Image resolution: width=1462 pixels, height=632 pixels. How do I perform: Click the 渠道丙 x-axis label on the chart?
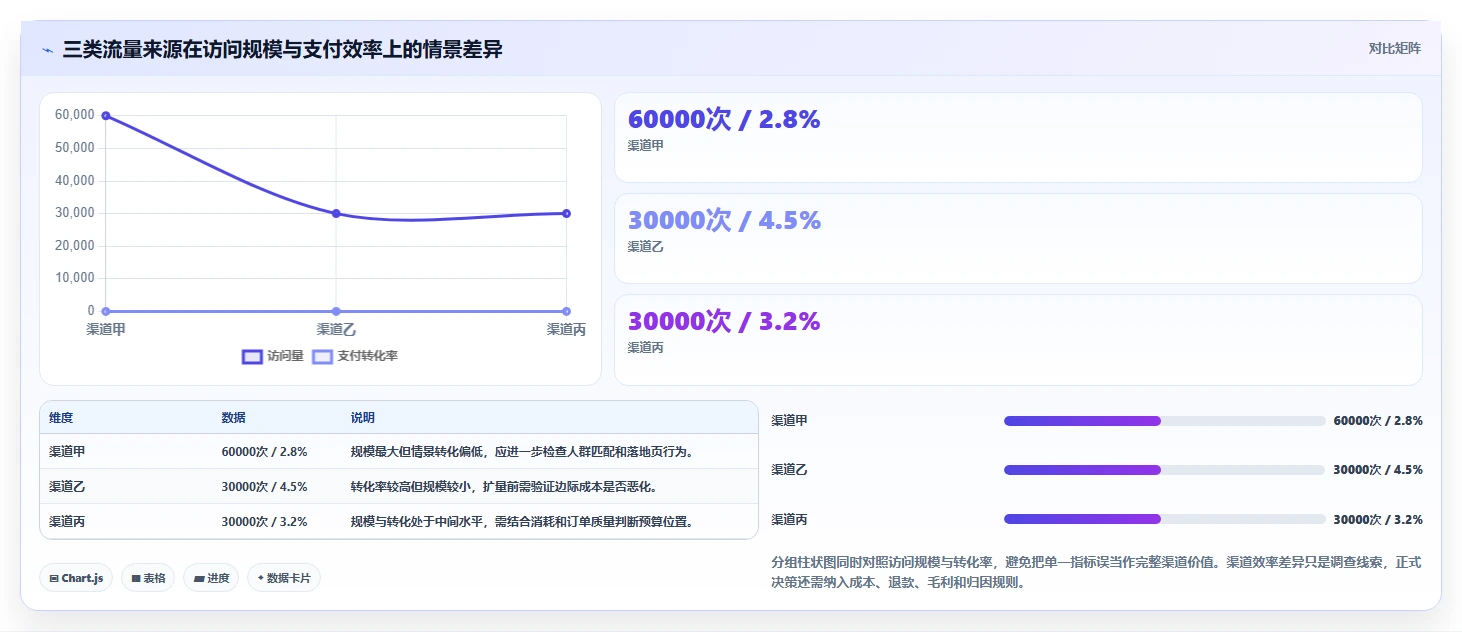coord(566,329)
